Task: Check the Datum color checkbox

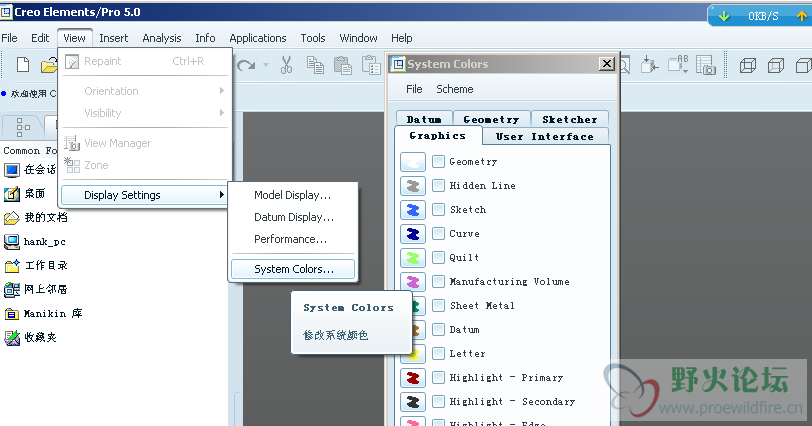Action: [438, 329]
